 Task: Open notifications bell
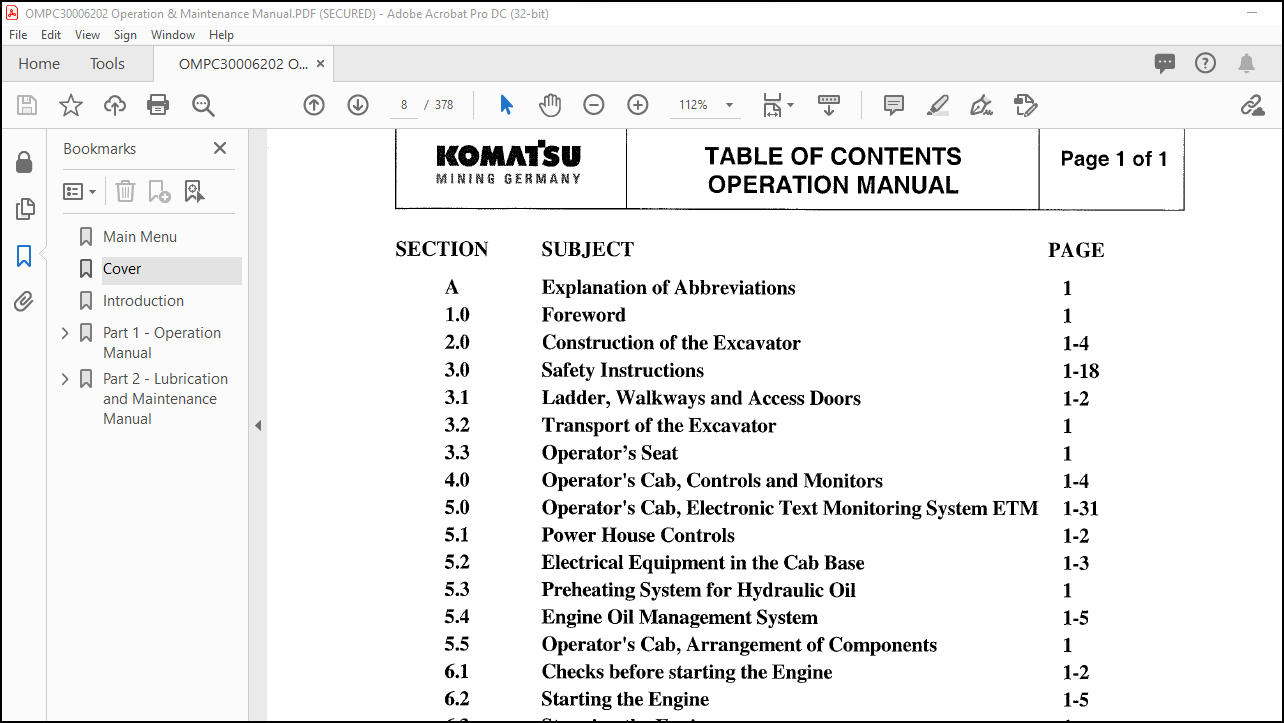tap(1246, 63)
